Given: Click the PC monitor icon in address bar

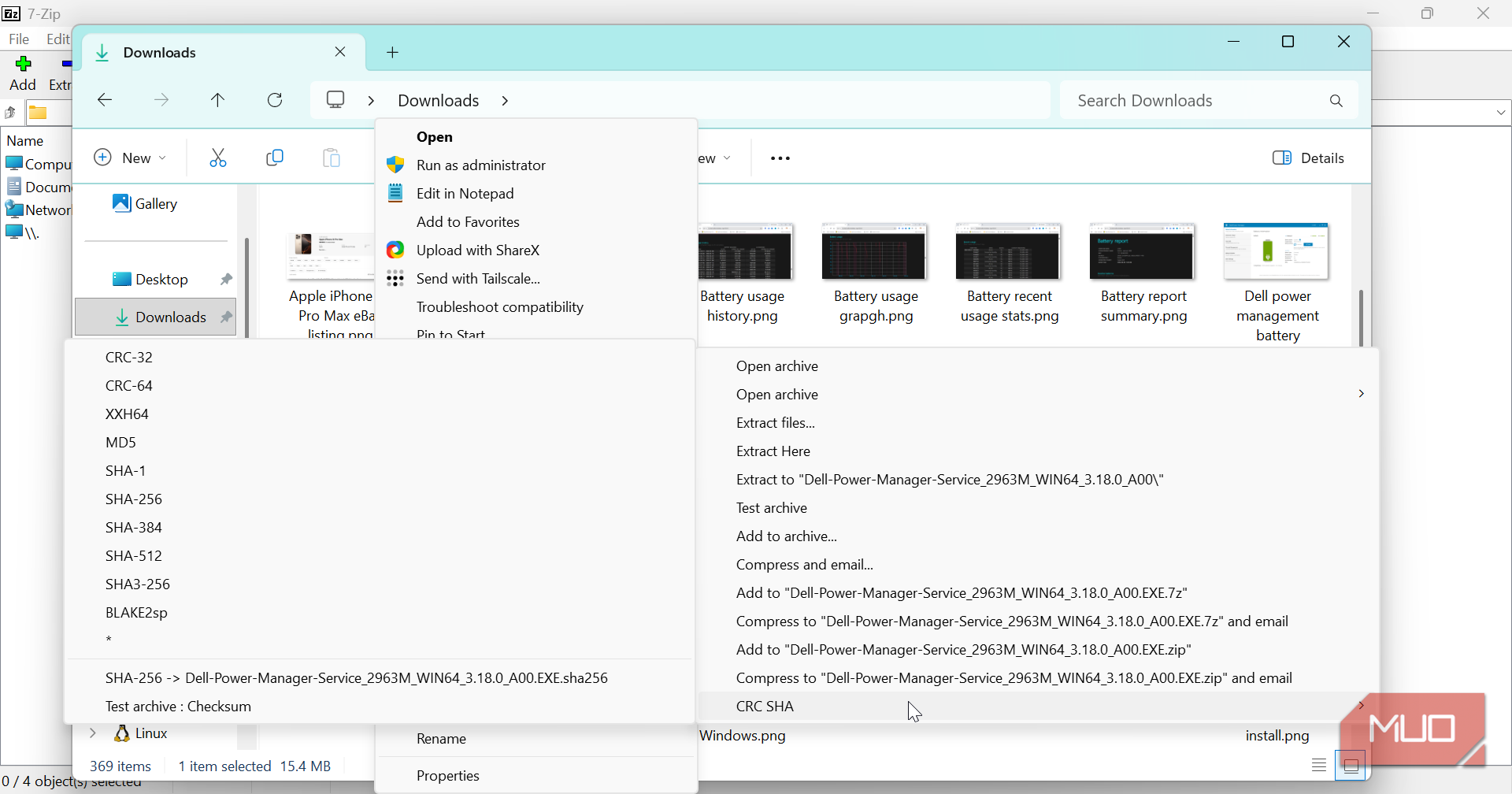Looking at the screenshot, I should click(335, 100).
